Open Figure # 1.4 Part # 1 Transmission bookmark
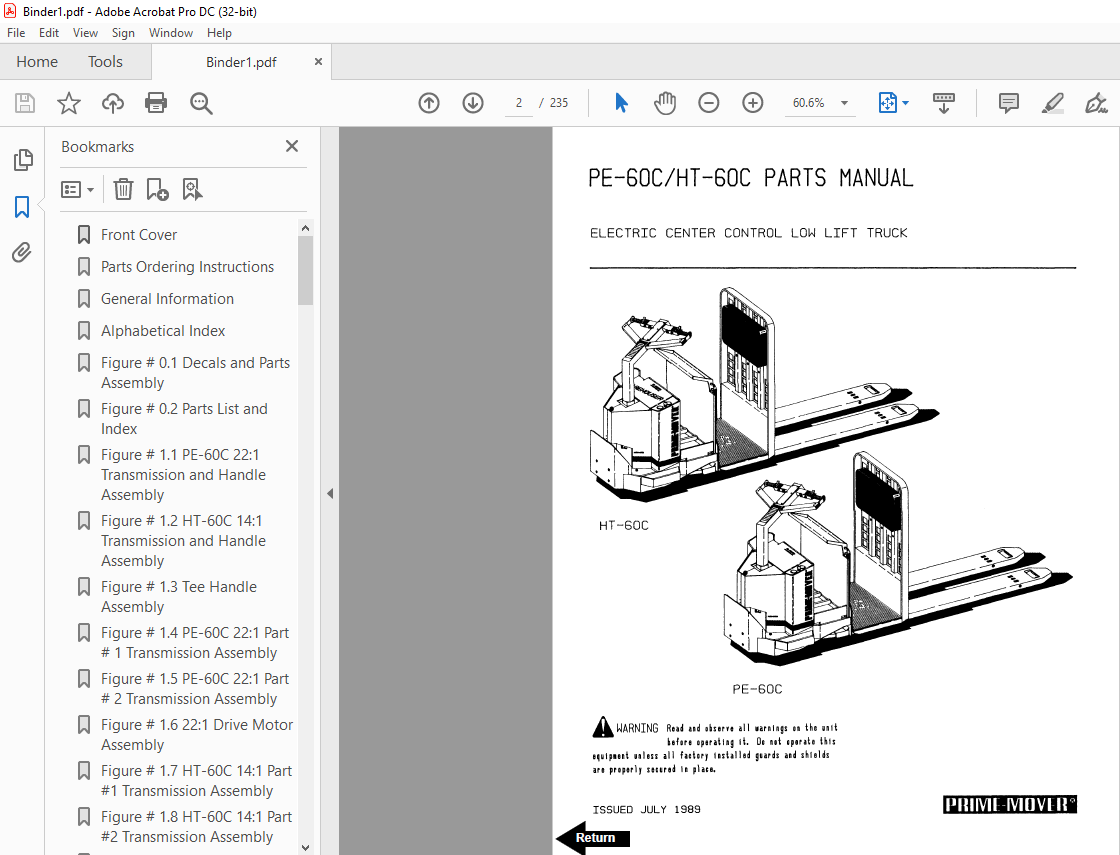 195,643
